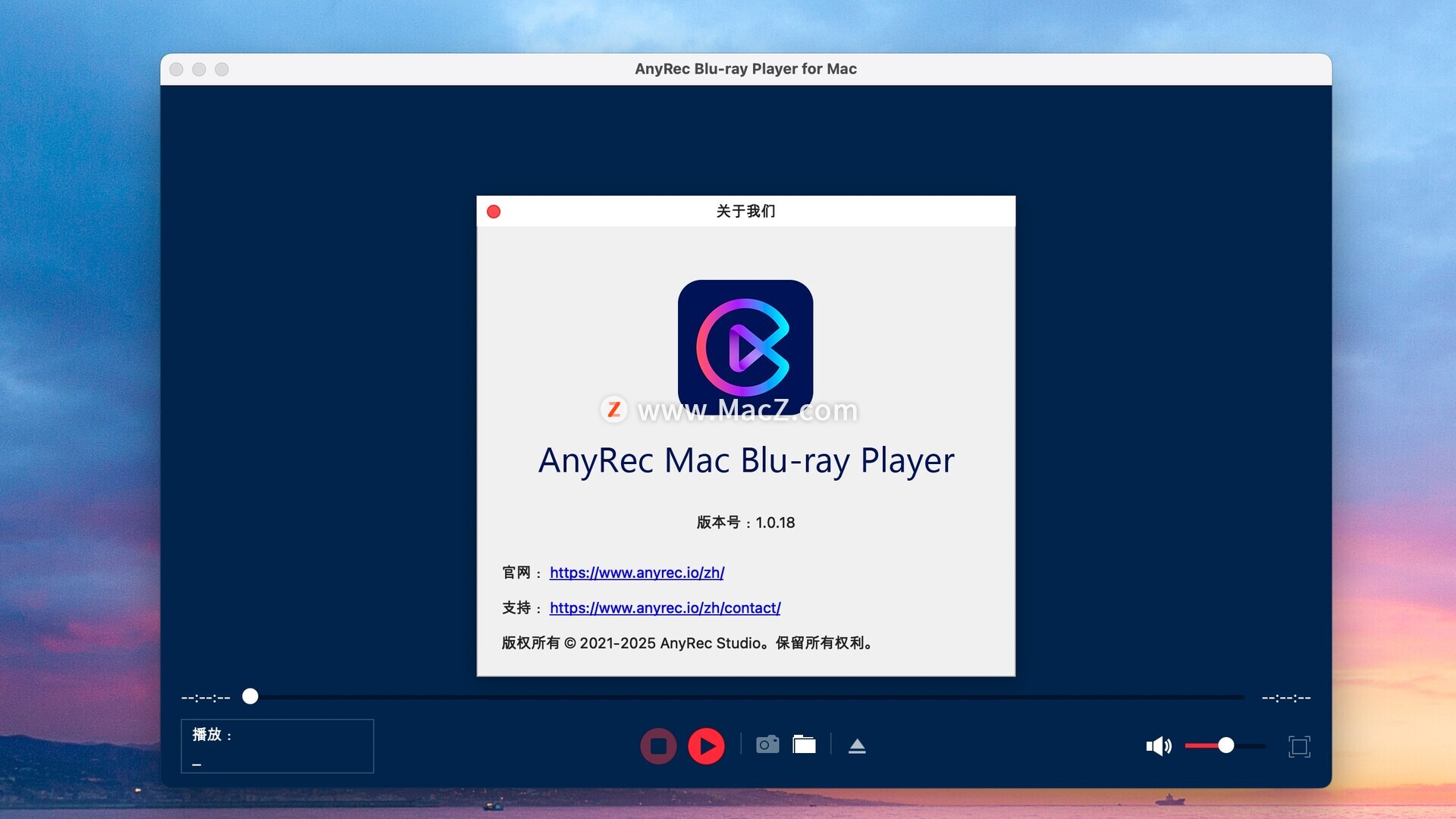This screenshot has height=819, width=1456.
Task: Click the 支持： label
Action: point(521,607)
